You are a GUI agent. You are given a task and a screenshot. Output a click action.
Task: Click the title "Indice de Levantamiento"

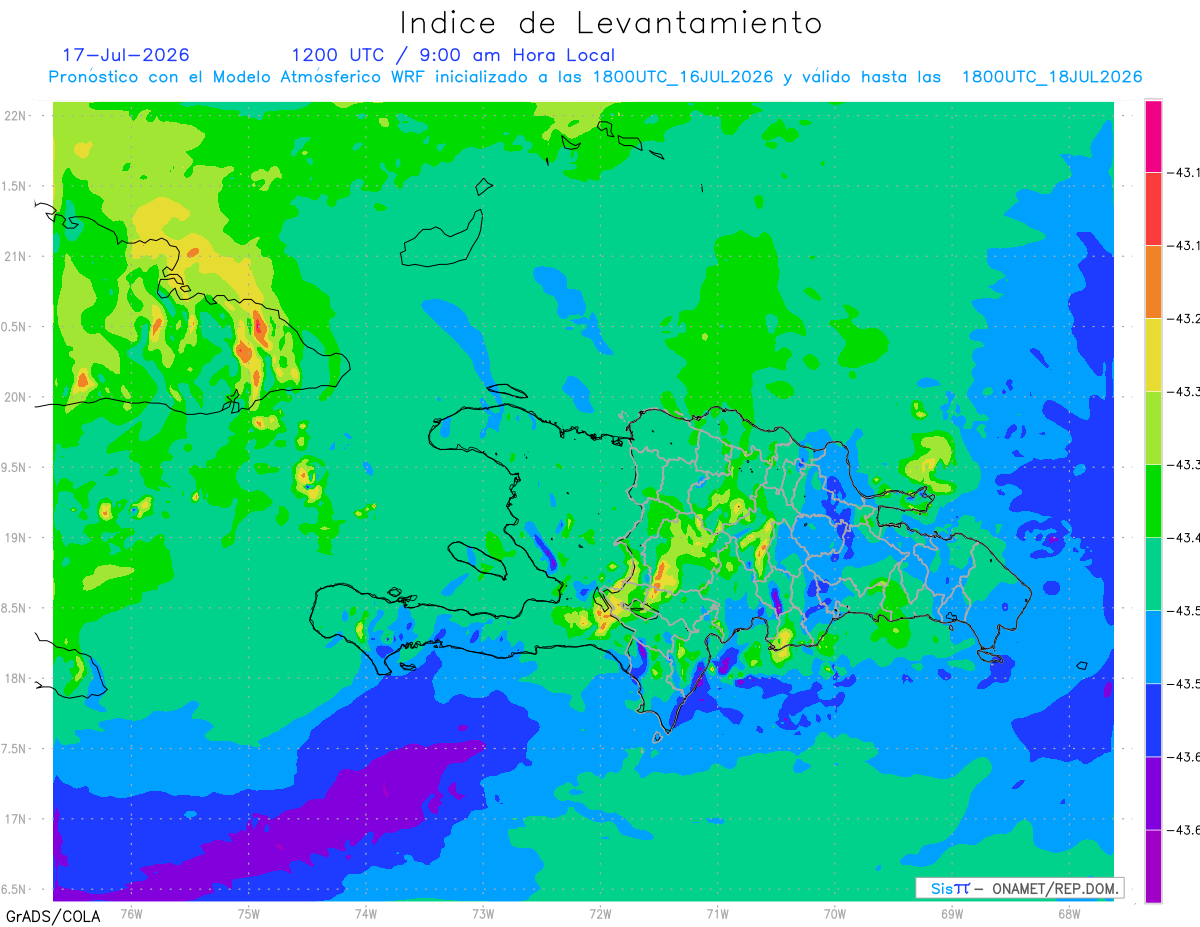pyautogui.click(x=611, y=23)
